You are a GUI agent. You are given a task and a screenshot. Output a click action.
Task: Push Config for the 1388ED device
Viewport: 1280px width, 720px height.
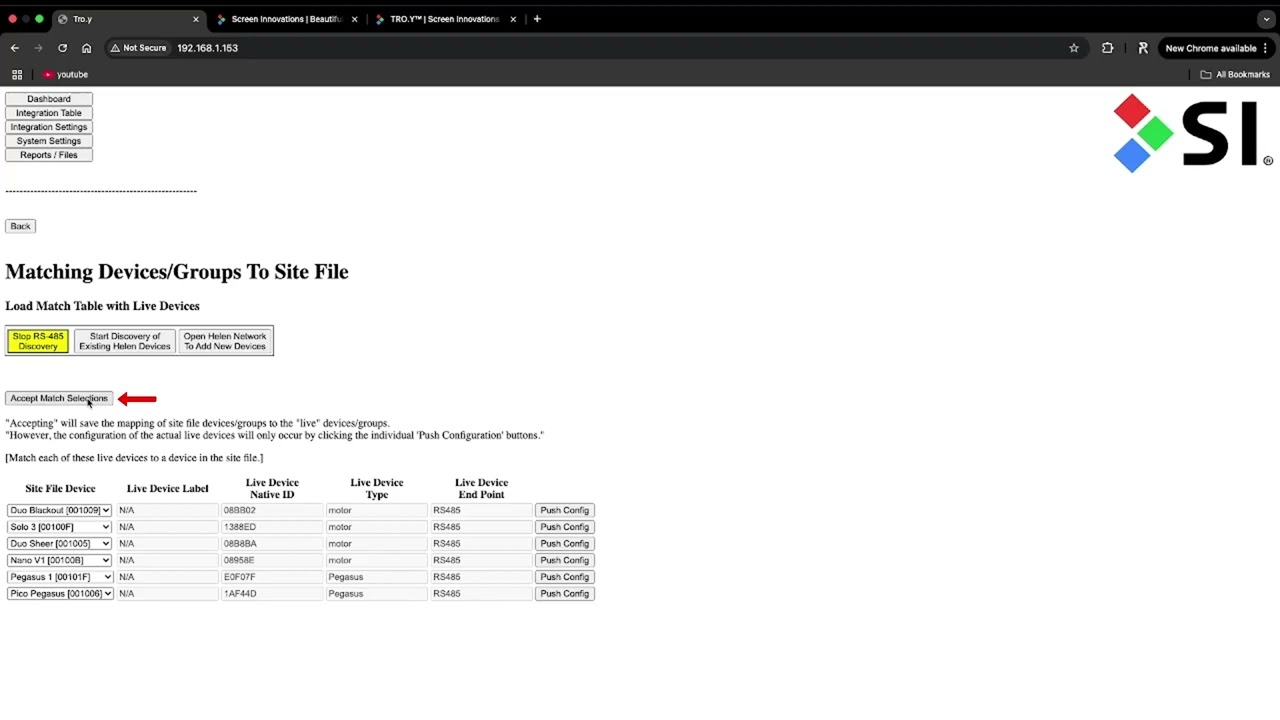(x=565, y=527)
